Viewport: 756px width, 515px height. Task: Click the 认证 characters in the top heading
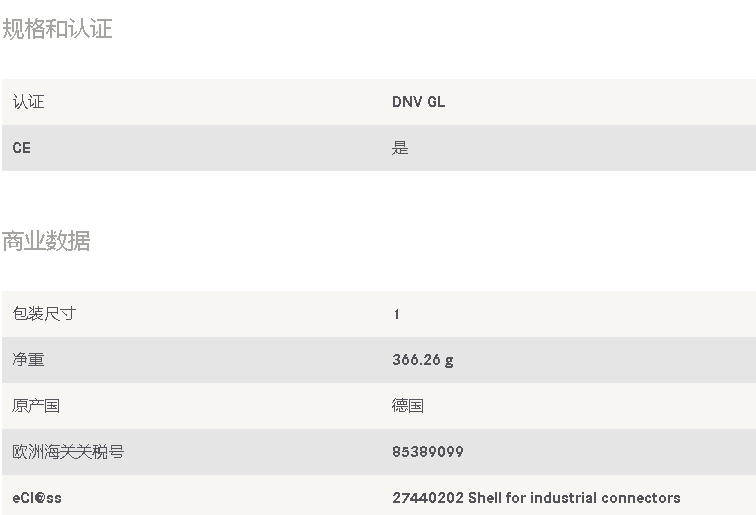pyautogui.click(x=90, y=28)
